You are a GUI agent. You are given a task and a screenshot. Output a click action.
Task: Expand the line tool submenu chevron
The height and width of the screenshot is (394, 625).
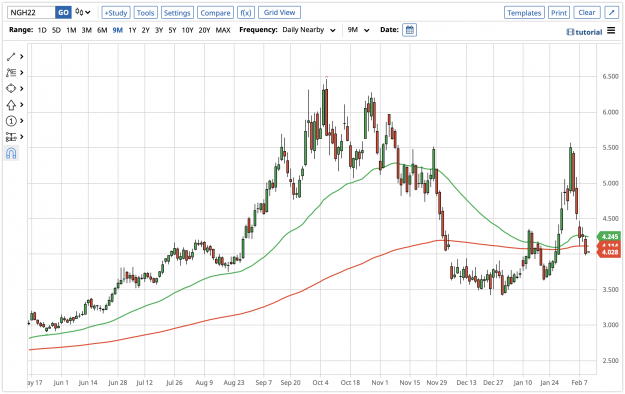click(x=22, y=57)
